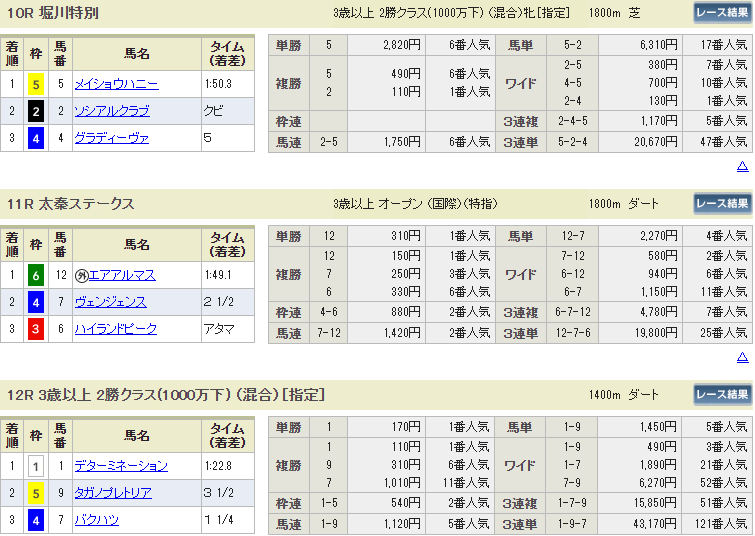The height and width of the screenshot is (536, 755).
Task: Click yellow frame 5 badge of メイショウハニー
Action: 36,85
